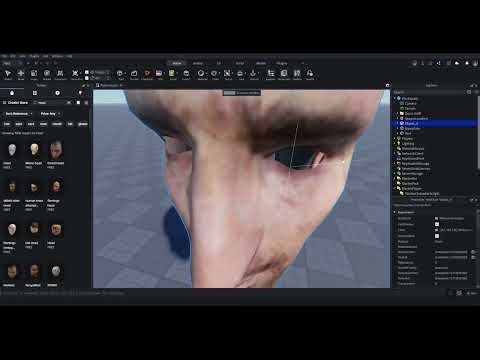Open the Toolbox first category tab
Viewport: 480px width, 360px height.
pos(12,93)
